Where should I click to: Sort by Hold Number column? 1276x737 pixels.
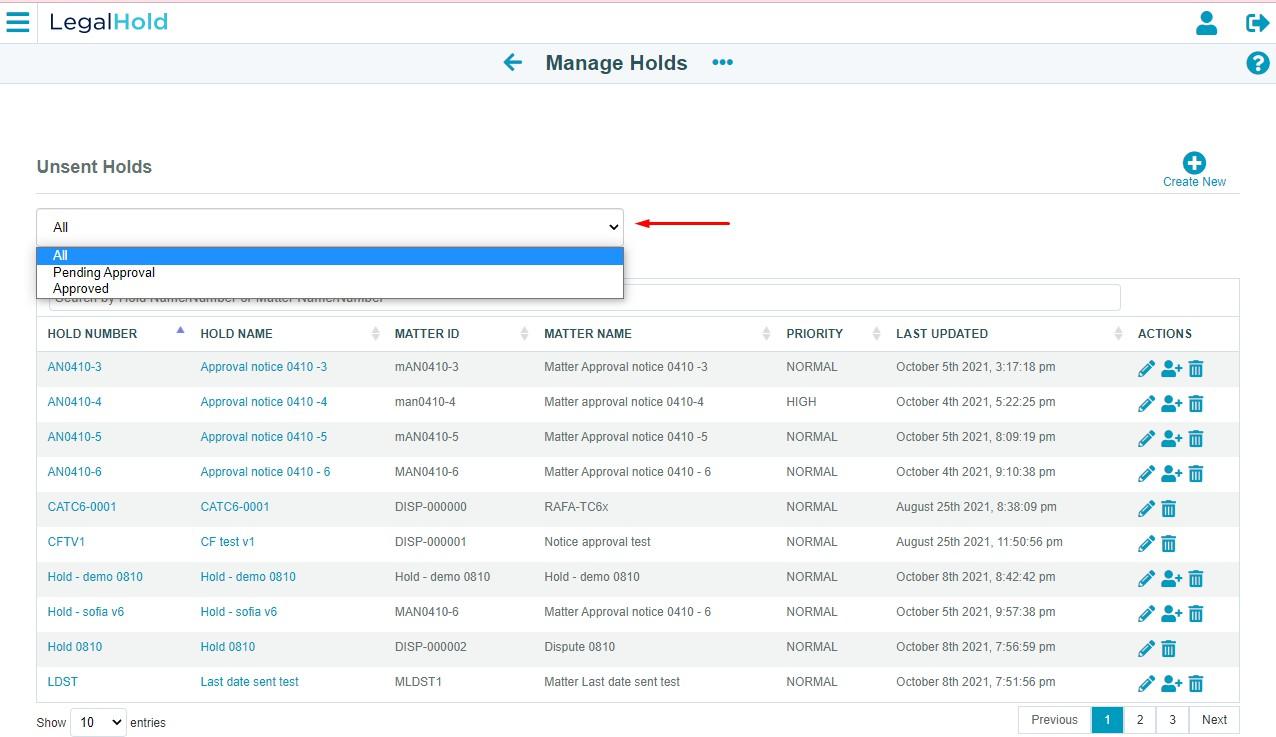point(114,334)
